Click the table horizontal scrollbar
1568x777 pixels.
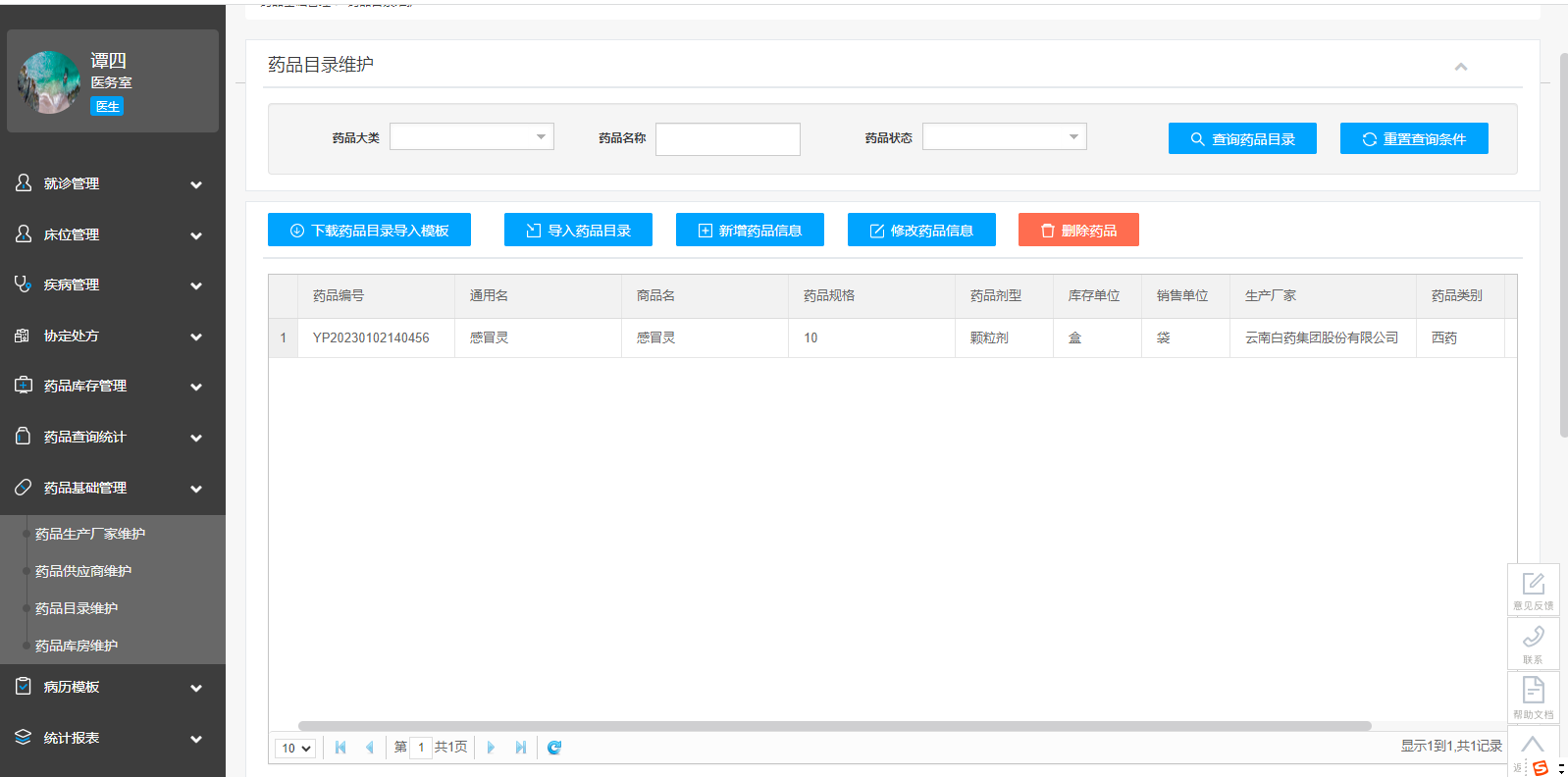point(834,726)
